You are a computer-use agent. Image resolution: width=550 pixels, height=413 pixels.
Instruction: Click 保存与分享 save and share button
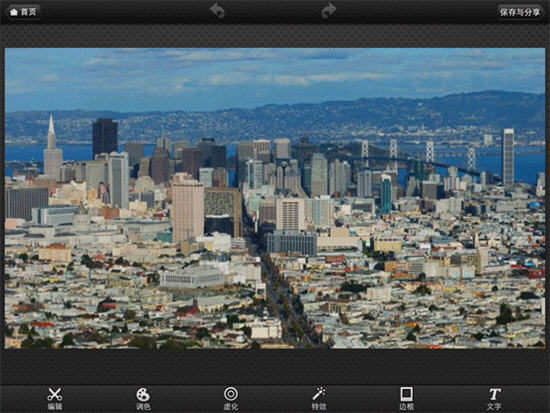click(520, 12)
